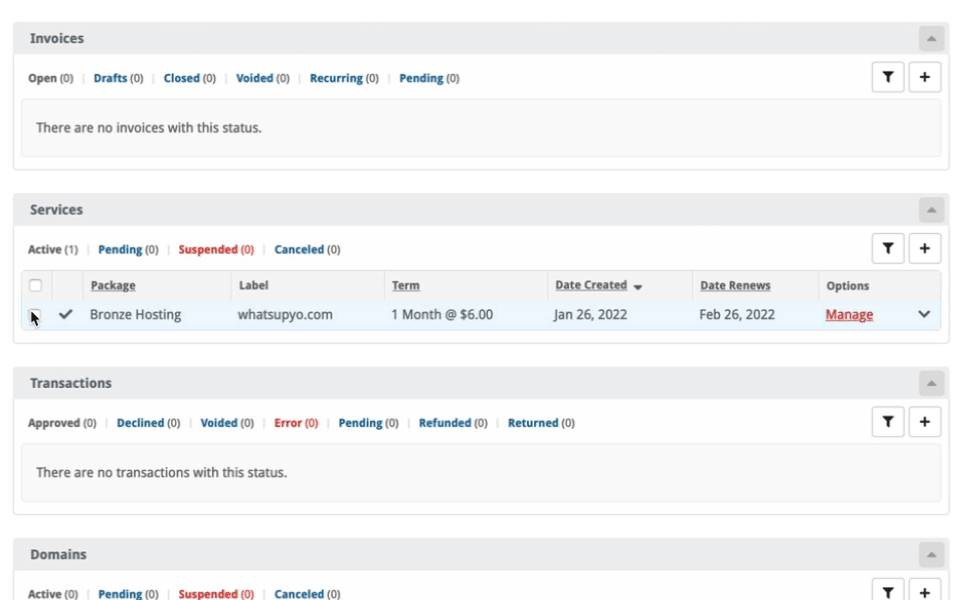Show Suspended services tab
The image size is (960, 600).
coord(208,250)
